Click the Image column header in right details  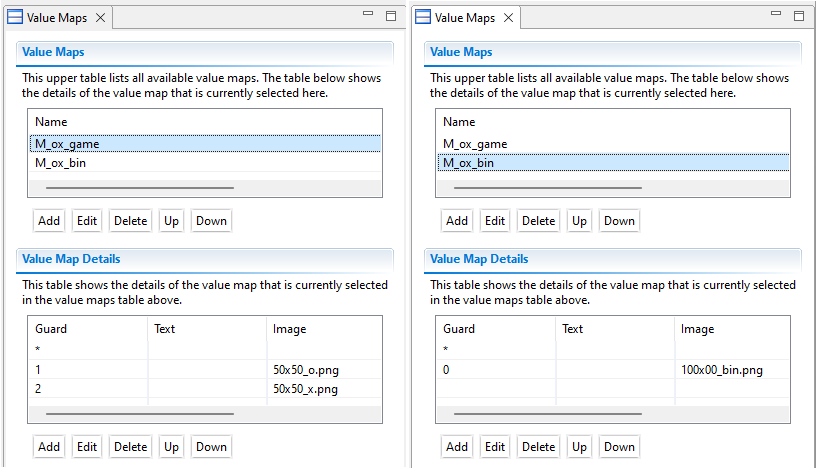click(697, 329)
